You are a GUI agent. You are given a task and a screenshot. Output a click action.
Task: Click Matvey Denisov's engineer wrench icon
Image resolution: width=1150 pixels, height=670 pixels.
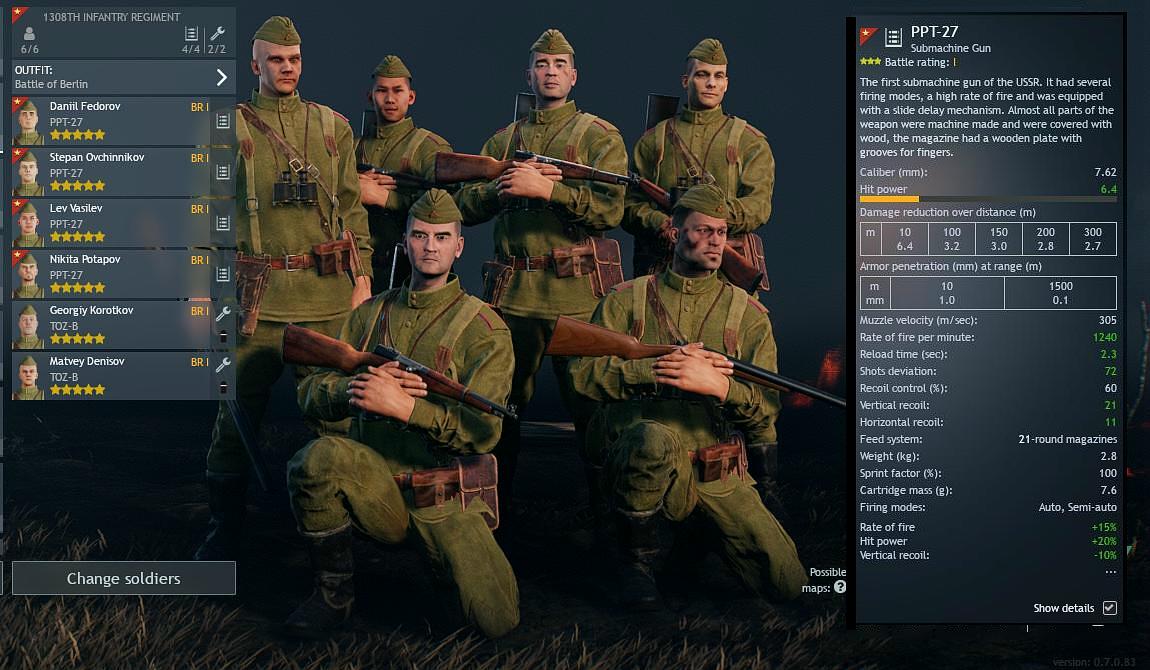click(x=223, y=365)
